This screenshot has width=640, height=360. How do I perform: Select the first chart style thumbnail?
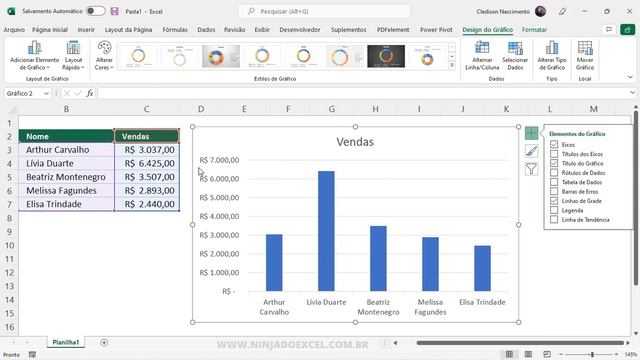[x=138, y=56]
